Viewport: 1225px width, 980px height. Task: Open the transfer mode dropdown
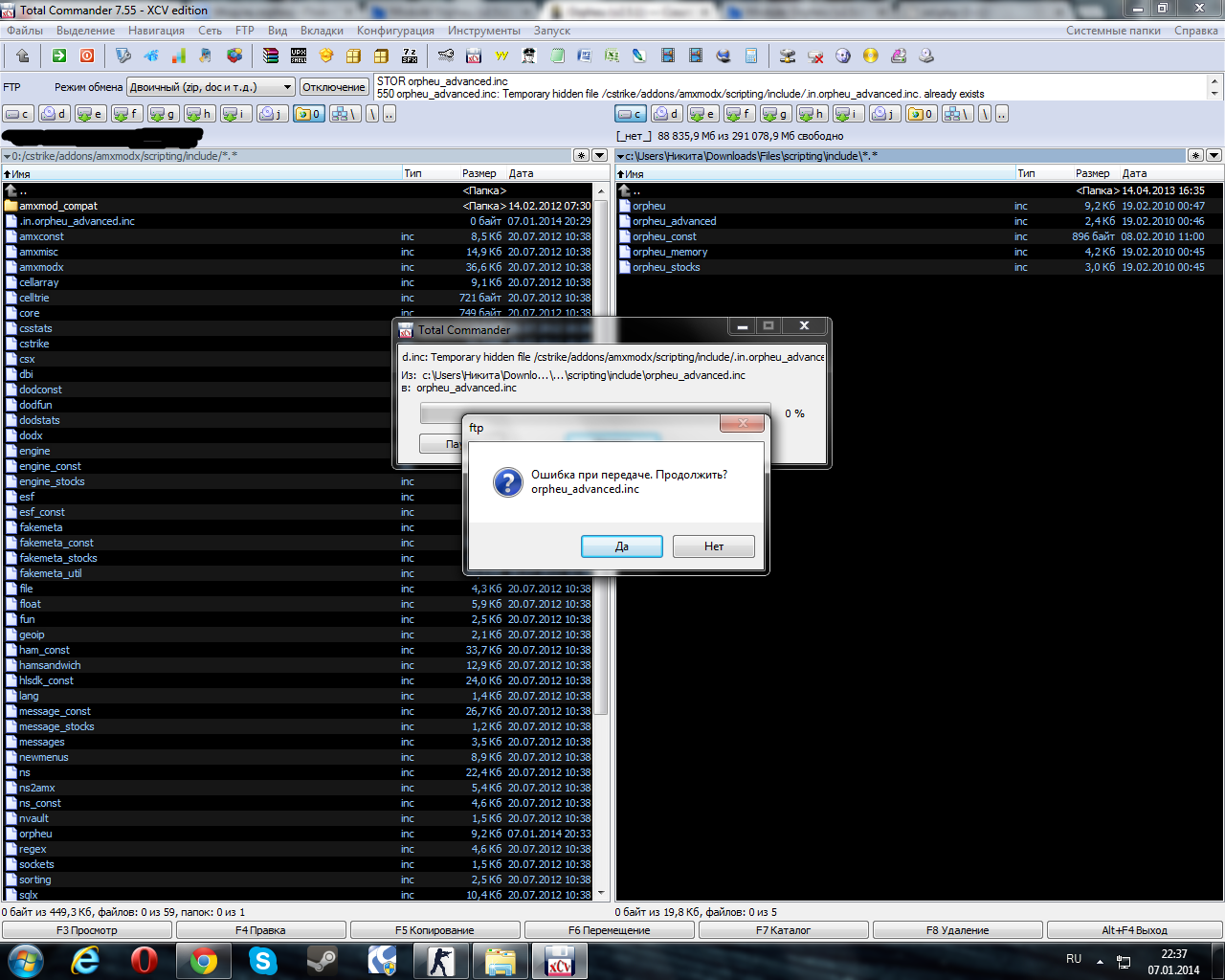click(x=211, y=87)
